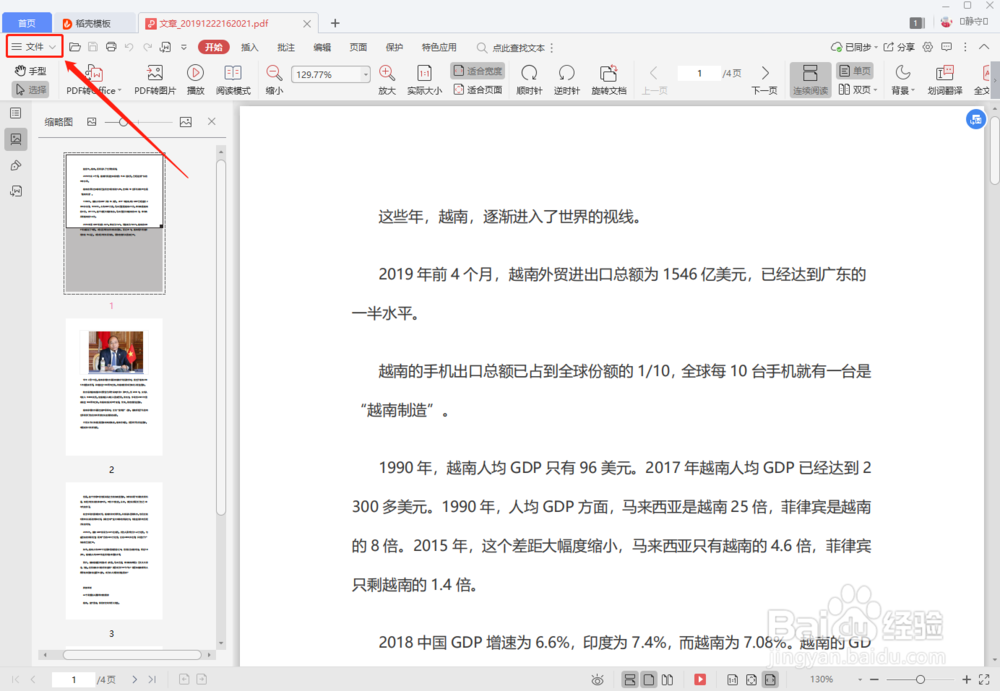Start the 播放 slideshow playback

point(195,79)
